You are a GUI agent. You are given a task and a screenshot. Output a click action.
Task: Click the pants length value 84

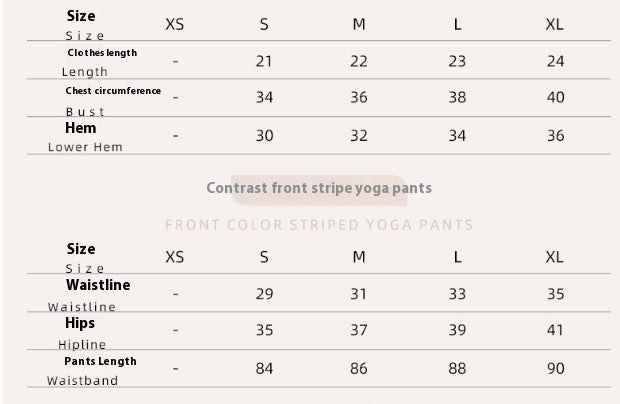pyautogui.click(x=264, y=368)
